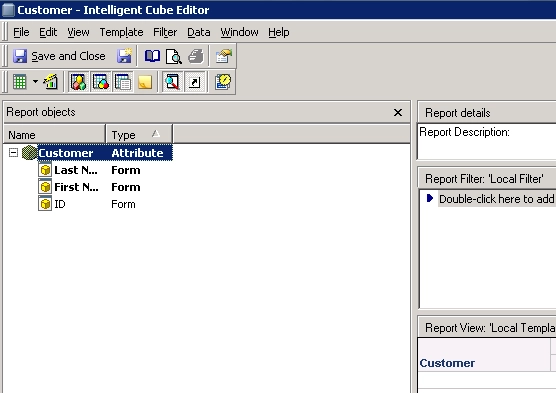Open the Template menu
The width and height of the screenshot is (556, 393).
click(121, 32)
